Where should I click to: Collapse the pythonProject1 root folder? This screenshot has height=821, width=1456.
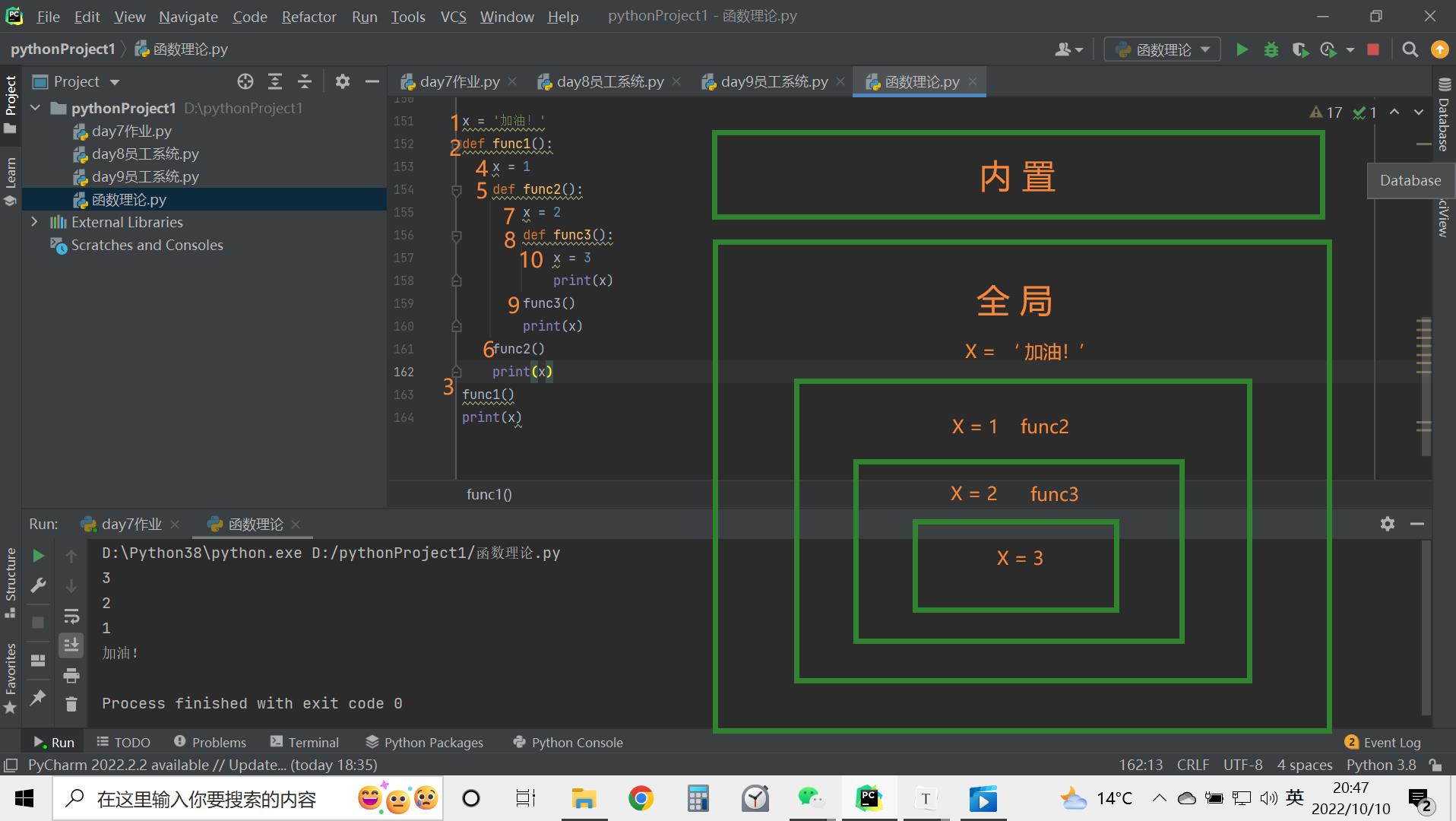coord(35,108)
